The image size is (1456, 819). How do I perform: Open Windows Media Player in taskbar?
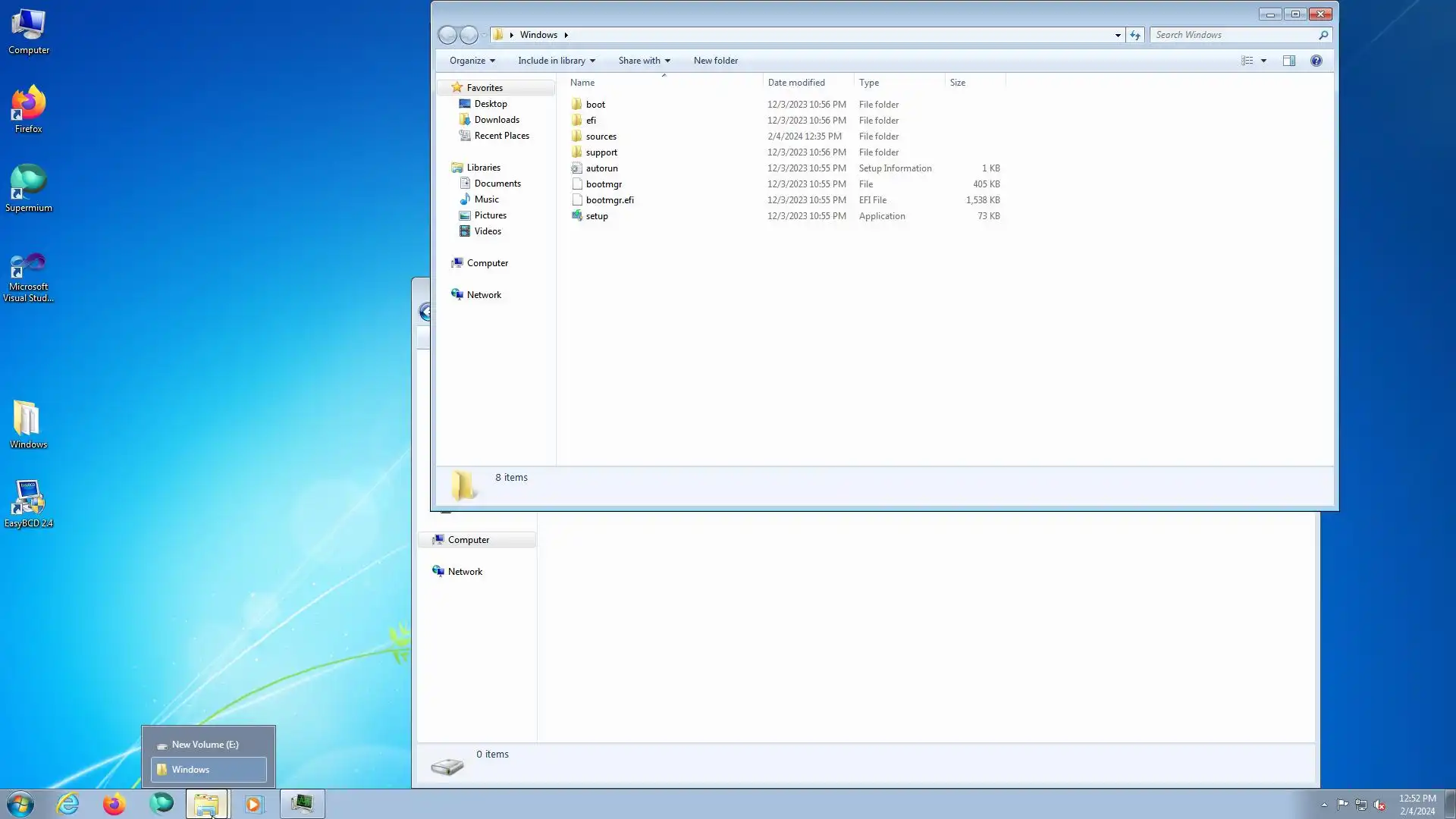tap(253, 804)
